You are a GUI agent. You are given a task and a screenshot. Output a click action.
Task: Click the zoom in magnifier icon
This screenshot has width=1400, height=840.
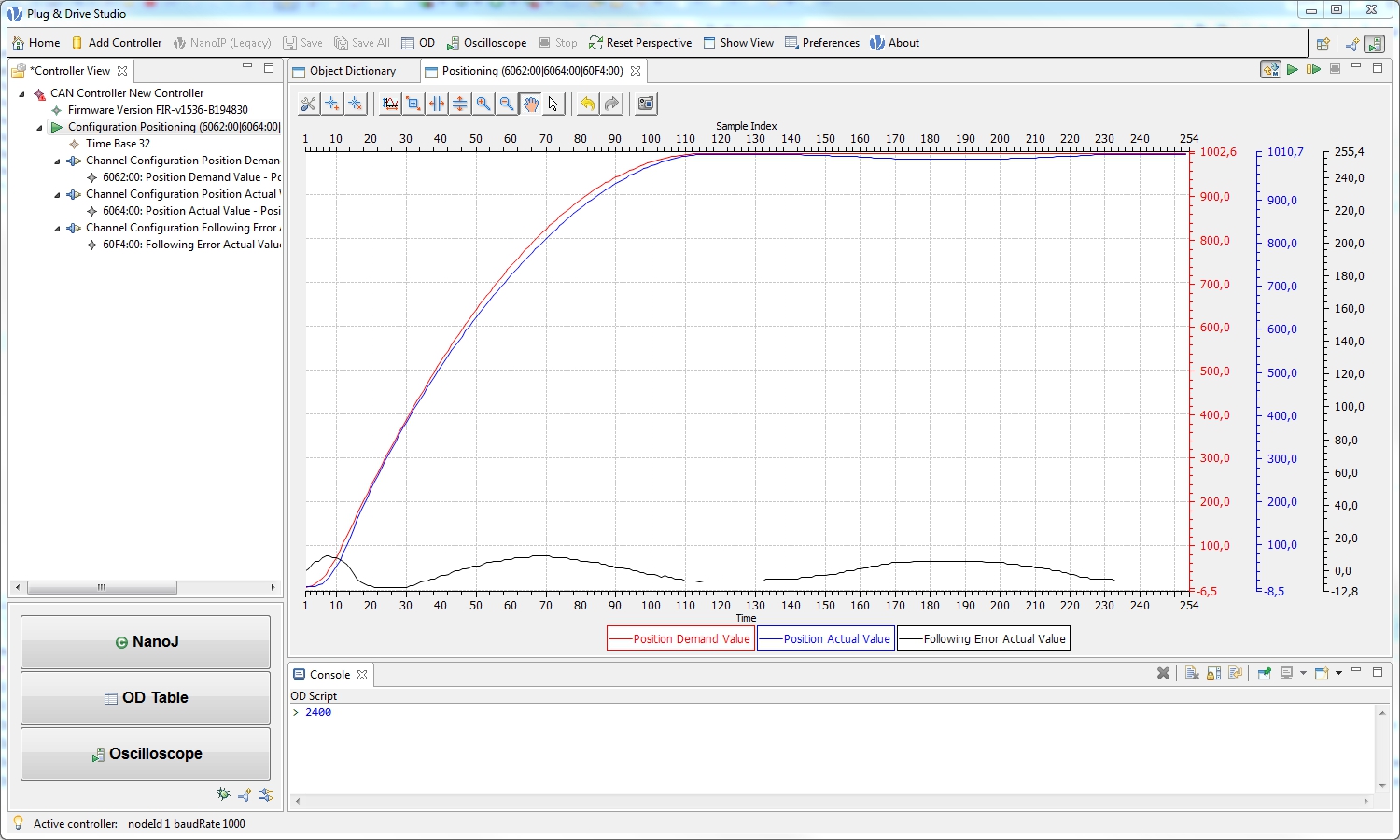coord(483,104)
